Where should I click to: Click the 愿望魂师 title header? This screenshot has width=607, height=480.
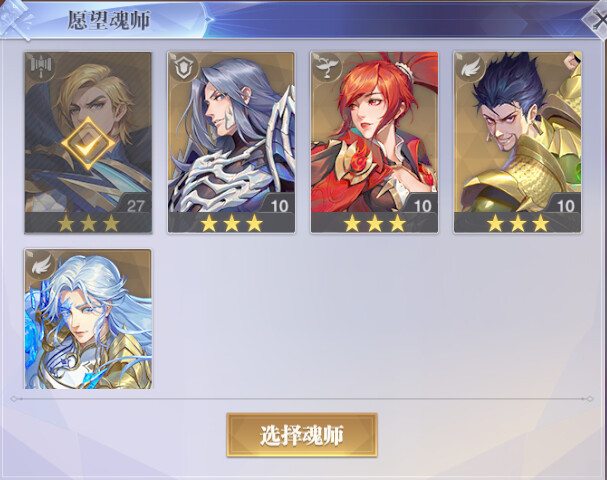[x=108, y=20]
